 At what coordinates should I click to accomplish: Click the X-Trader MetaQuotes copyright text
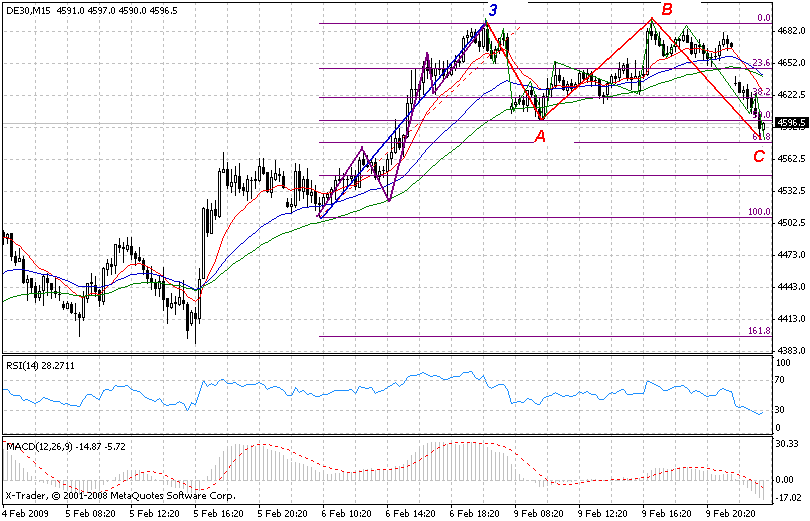119,495
